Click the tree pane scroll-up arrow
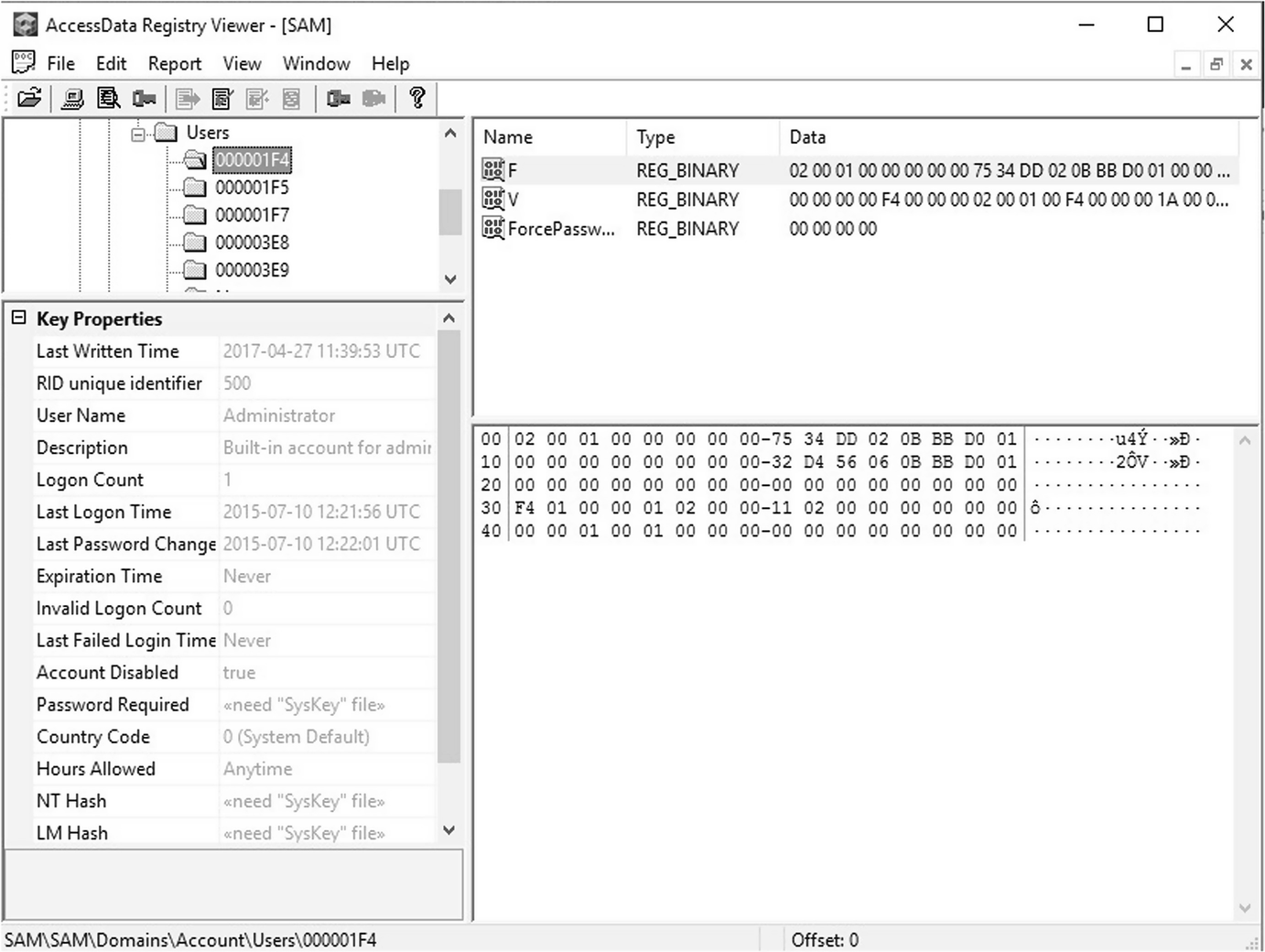 pos(449,133)
